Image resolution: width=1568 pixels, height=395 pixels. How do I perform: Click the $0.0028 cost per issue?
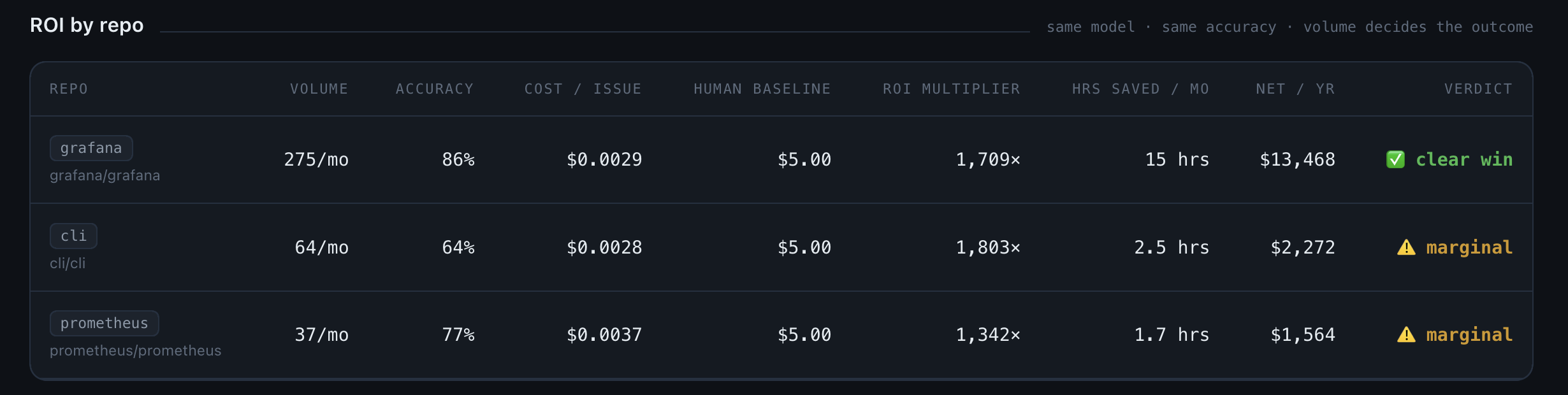pos(604,247)
